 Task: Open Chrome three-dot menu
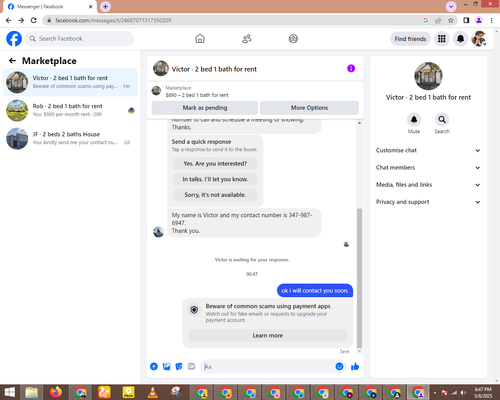click(x=491, y=20)
